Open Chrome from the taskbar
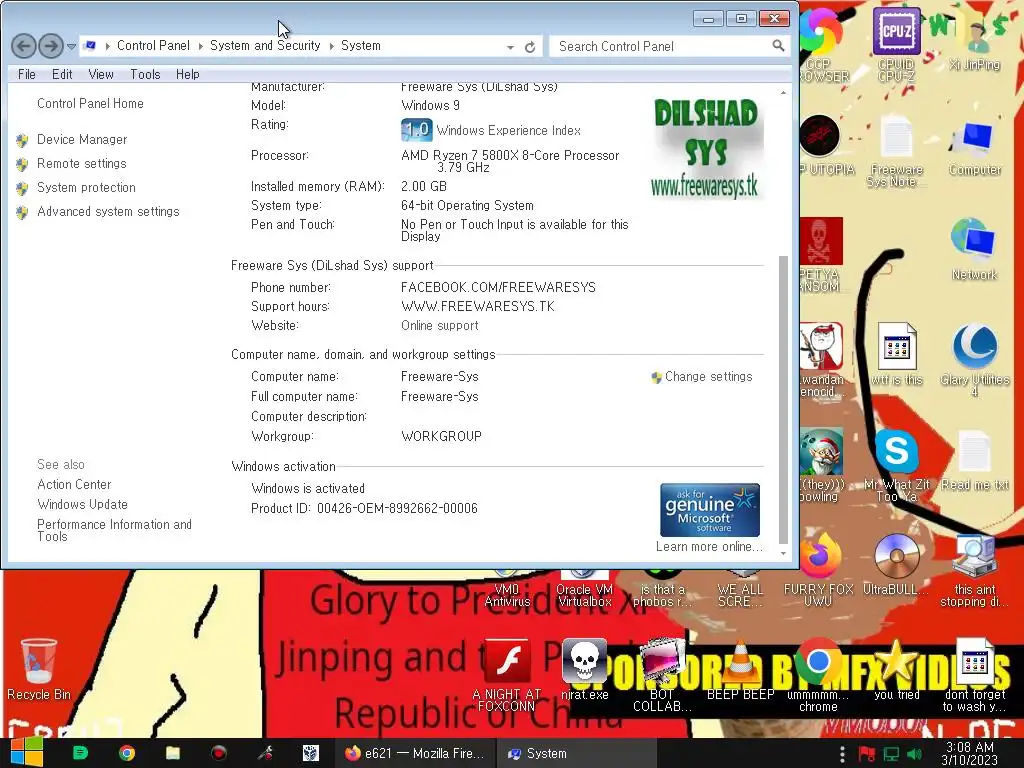Screen dimensions: 1024x768 [127, 753]
